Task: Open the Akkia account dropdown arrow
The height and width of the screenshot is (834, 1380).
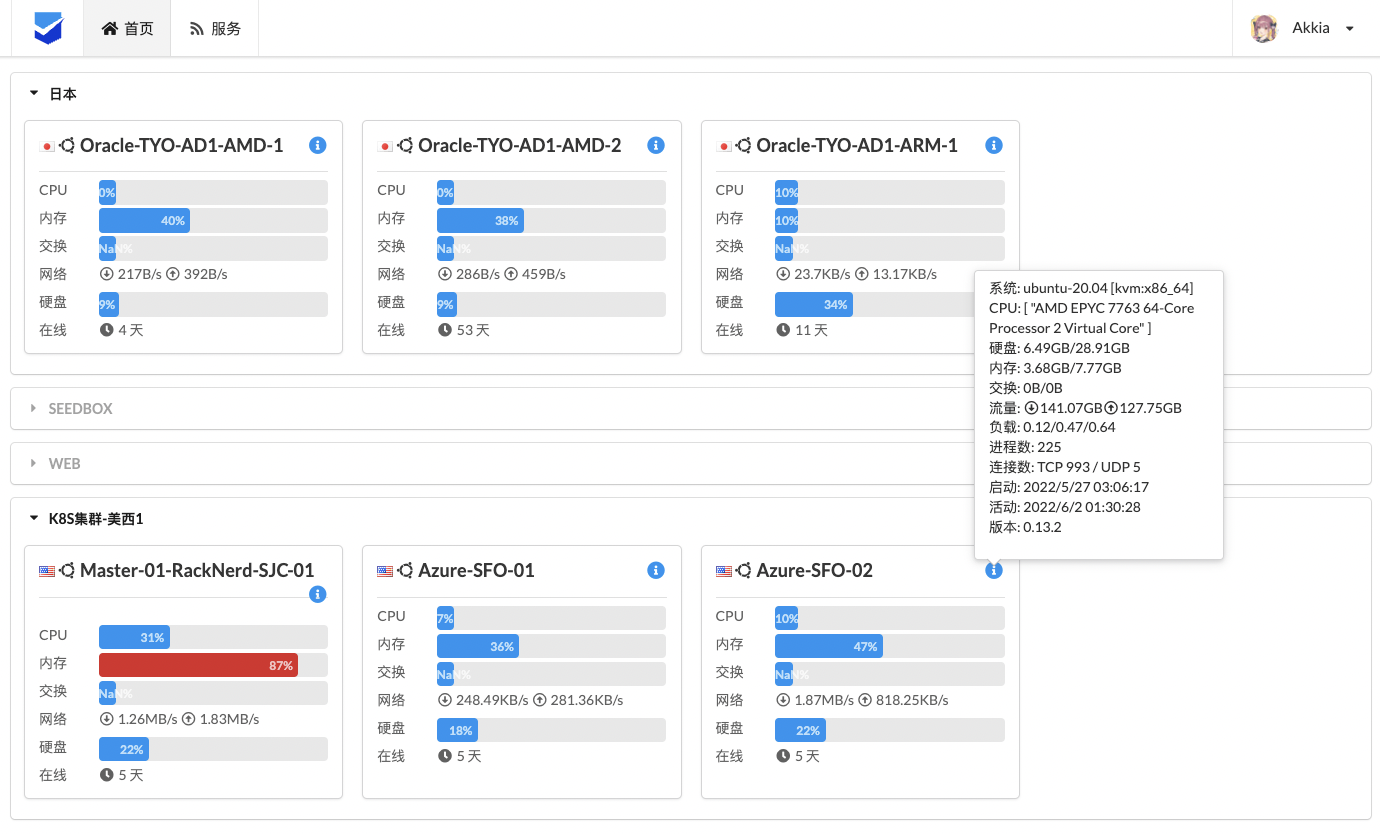Action: [1349, 28]
